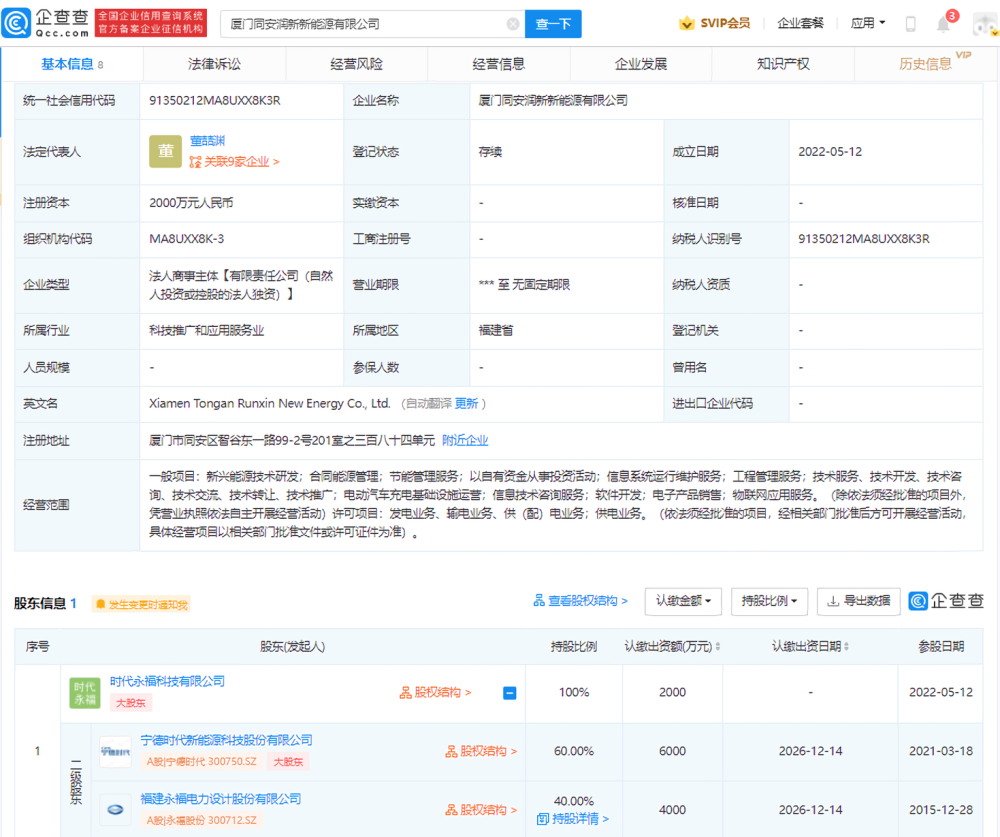
Task: Click the 时代永福 shareholder logo
Action: tap(85, 693)
